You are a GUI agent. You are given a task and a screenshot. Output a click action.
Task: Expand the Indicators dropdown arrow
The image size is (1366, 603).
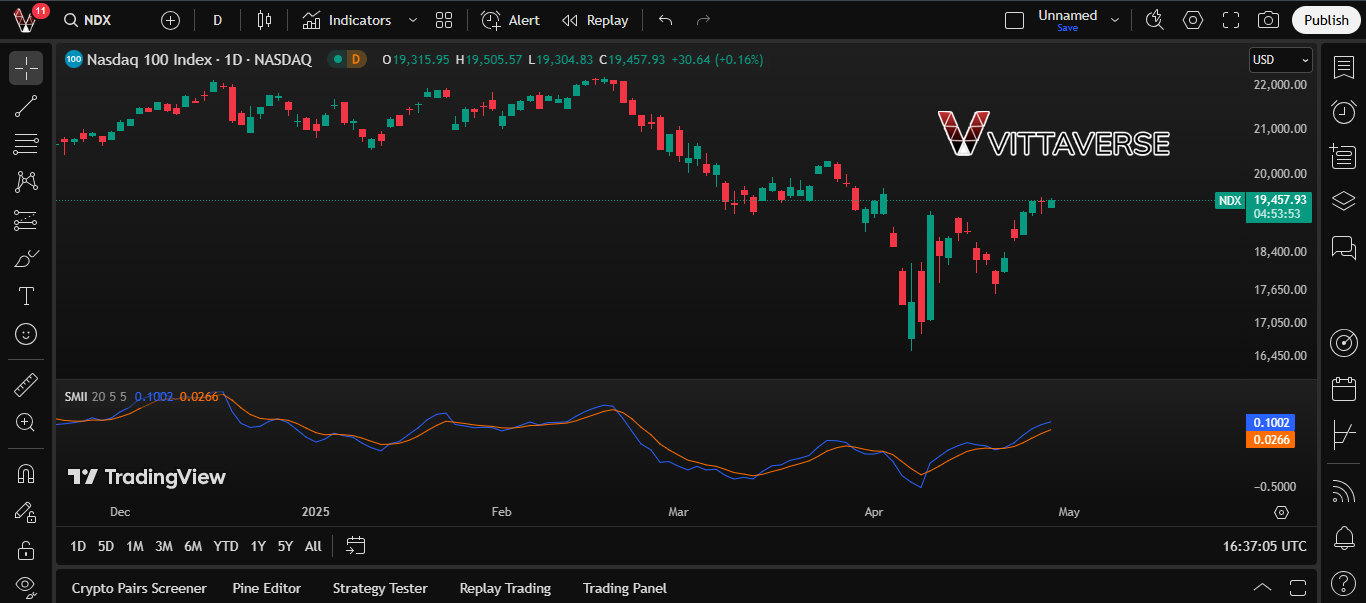[x=414, y=20]
